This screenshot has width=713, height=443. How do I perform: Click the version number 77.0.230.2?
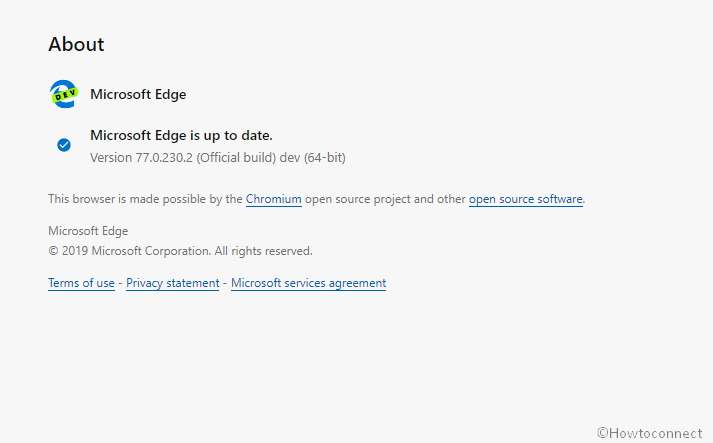pyautogui.click(x=164, y=157)
